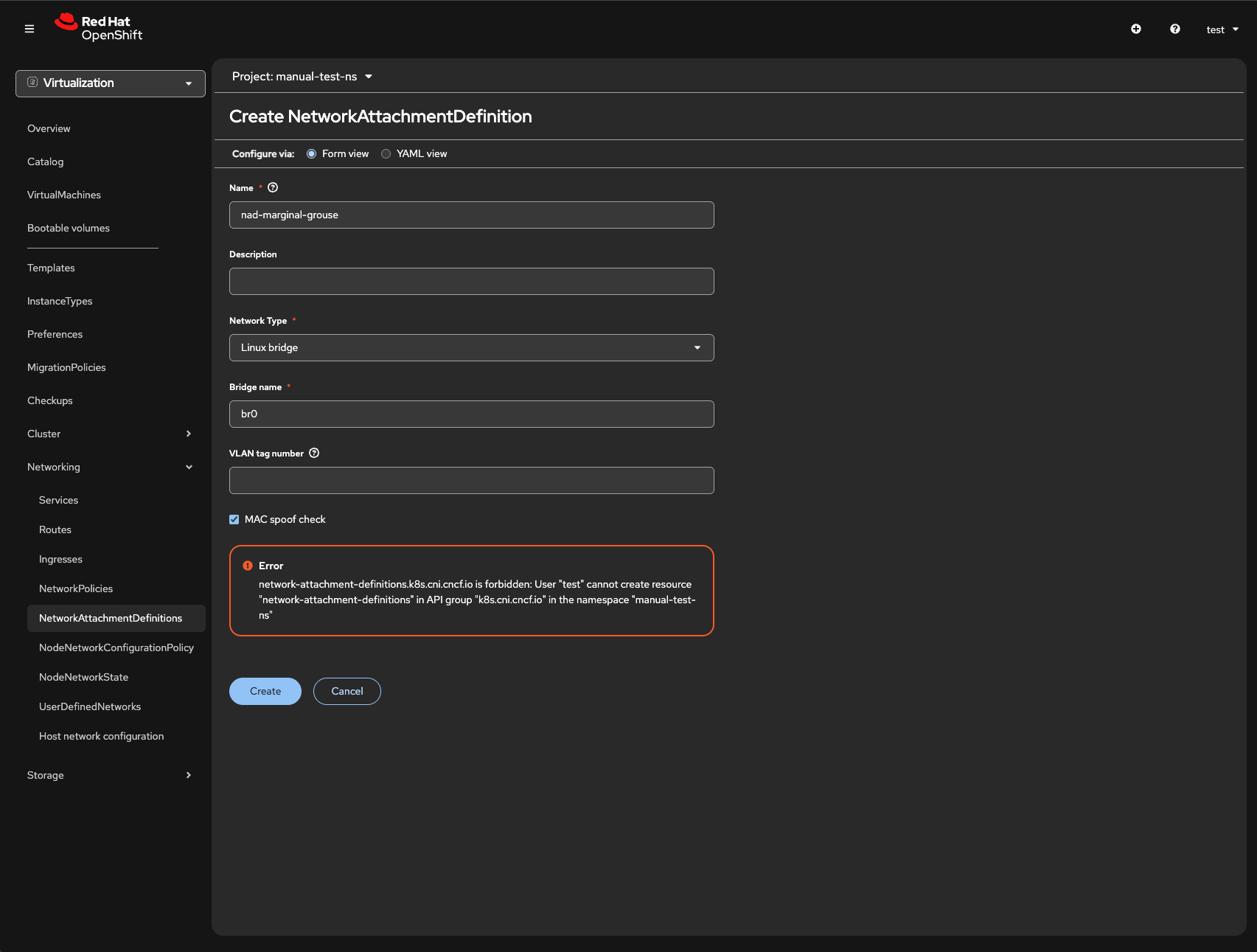
Task: Show help tooltip for VLAN tag number
Action: click(x=314, y=453)
